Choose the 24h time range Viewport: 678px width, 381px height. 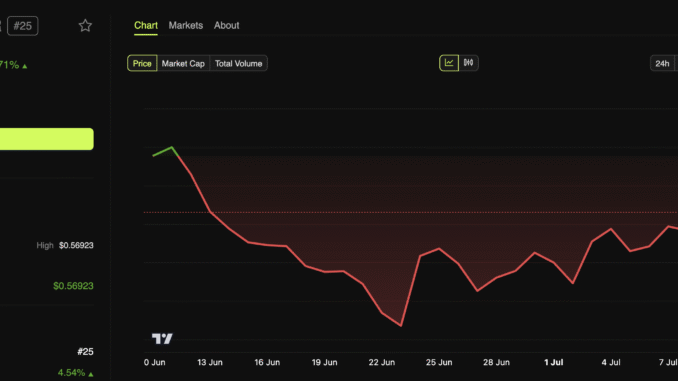coord(662,64)
